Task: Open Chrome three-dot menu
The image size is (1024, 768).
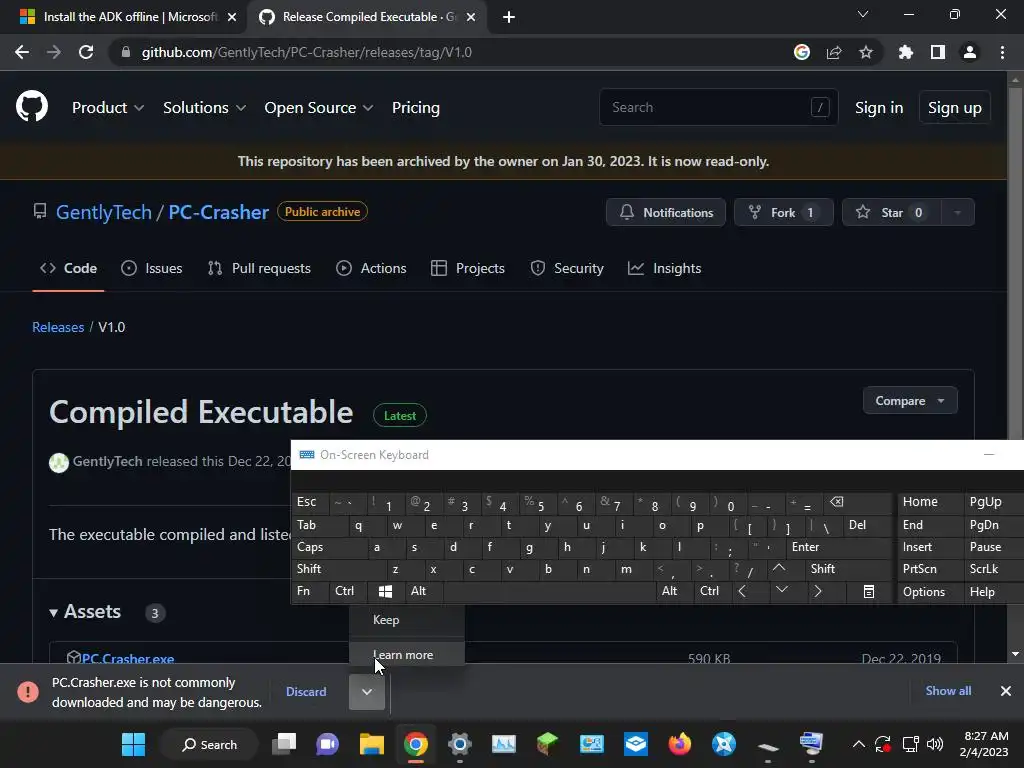Action: (1002, 52)
